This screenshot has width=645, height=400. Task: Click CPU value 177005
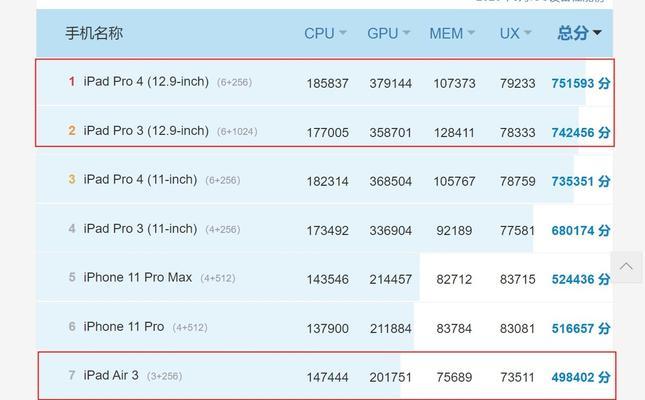[x=327, y=133]
